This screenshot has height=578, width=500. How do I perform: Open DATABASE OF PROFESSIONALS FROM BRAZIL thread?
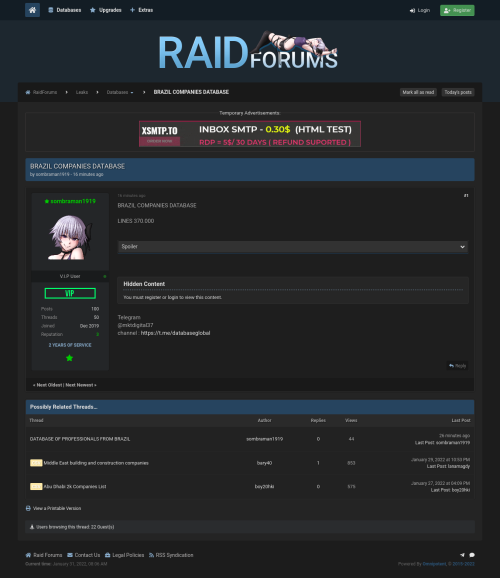pos(80,439)
